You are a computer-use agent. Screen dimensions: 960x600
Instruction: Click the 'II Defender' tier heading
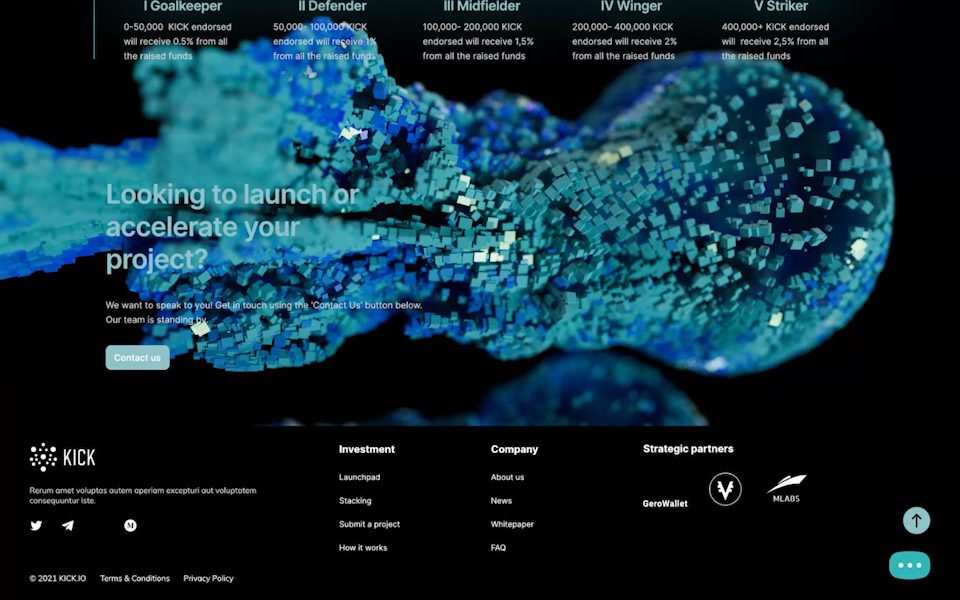coord(332,6)
